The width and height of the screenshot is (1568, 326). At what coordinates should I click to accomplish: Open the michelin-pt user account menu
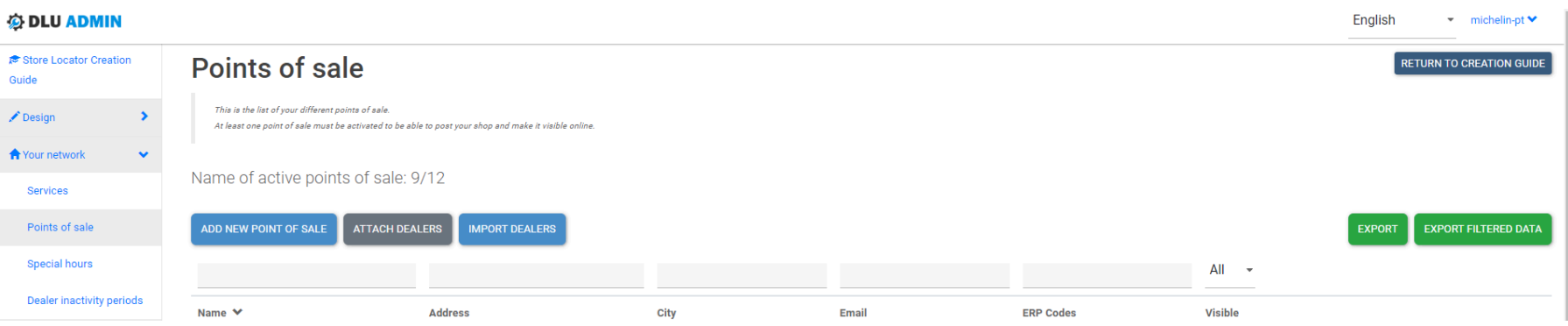(x=1503, y=19)
